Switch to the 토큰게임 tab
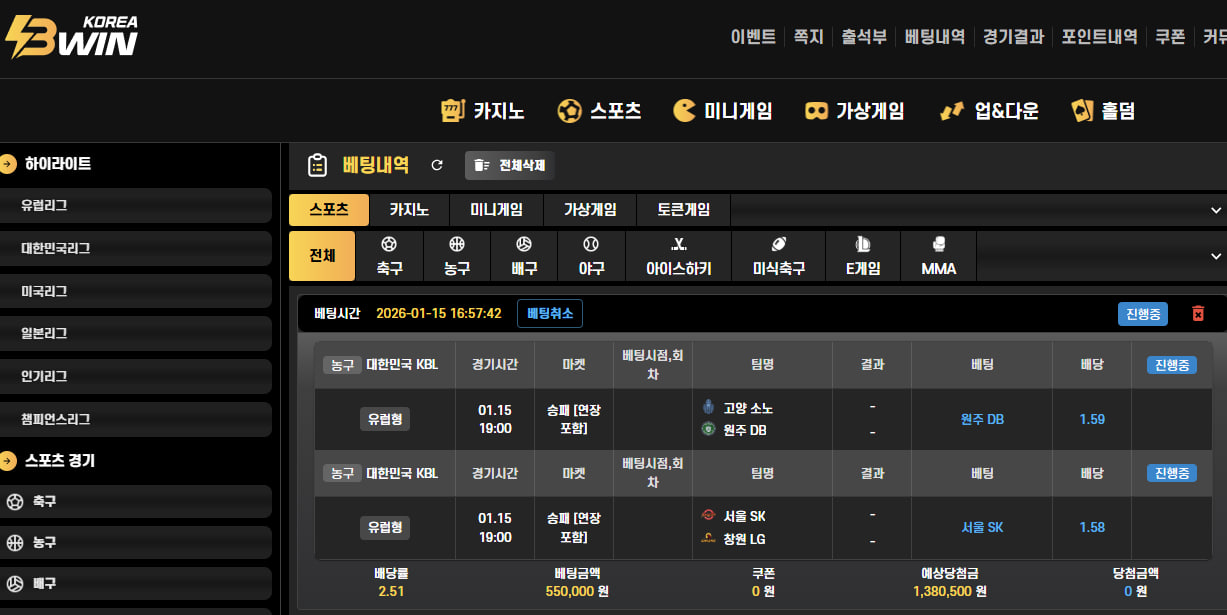 pyautogui.click(x=683, y=210)
